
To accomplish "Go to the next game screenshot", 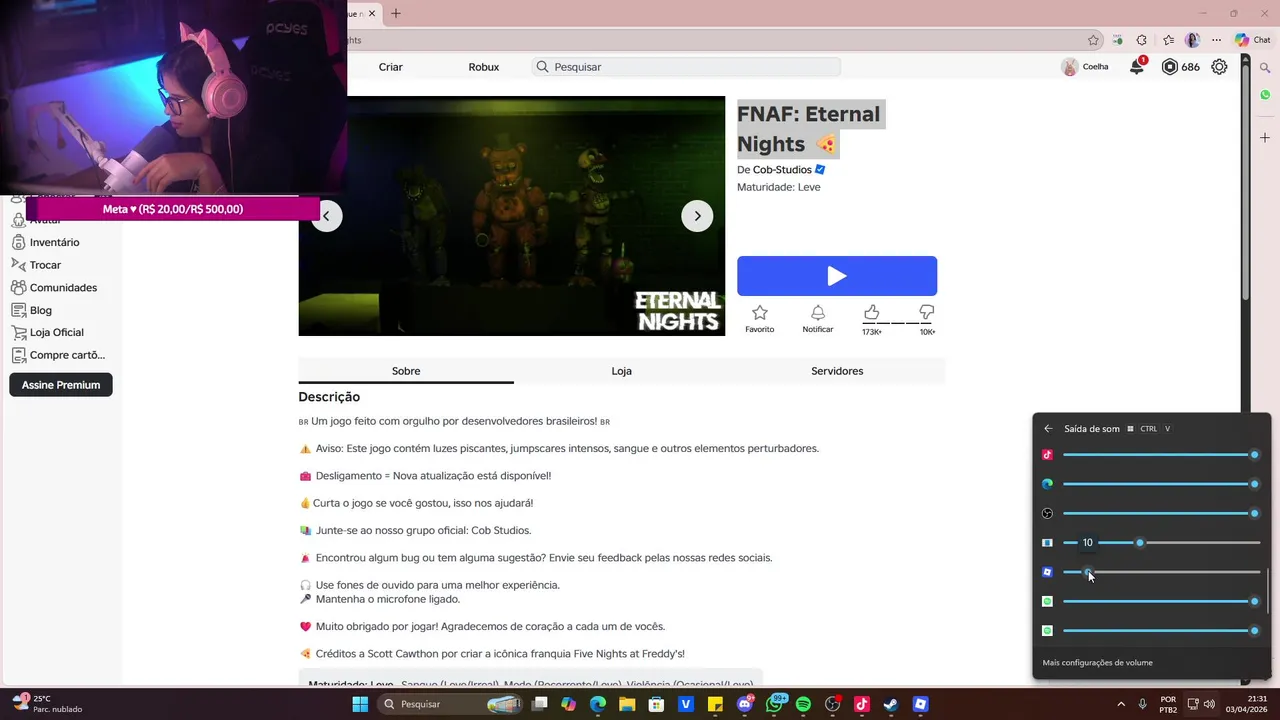I will [697, 216].
